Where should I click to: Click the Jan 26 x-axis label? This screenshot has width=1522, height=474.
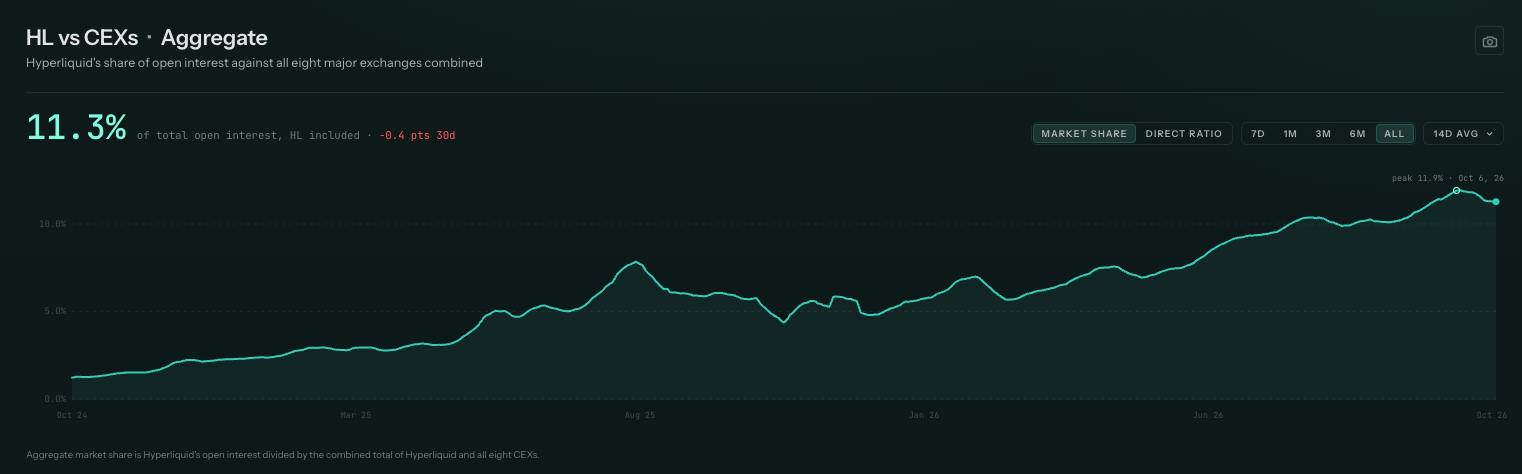tap(923, 414)
